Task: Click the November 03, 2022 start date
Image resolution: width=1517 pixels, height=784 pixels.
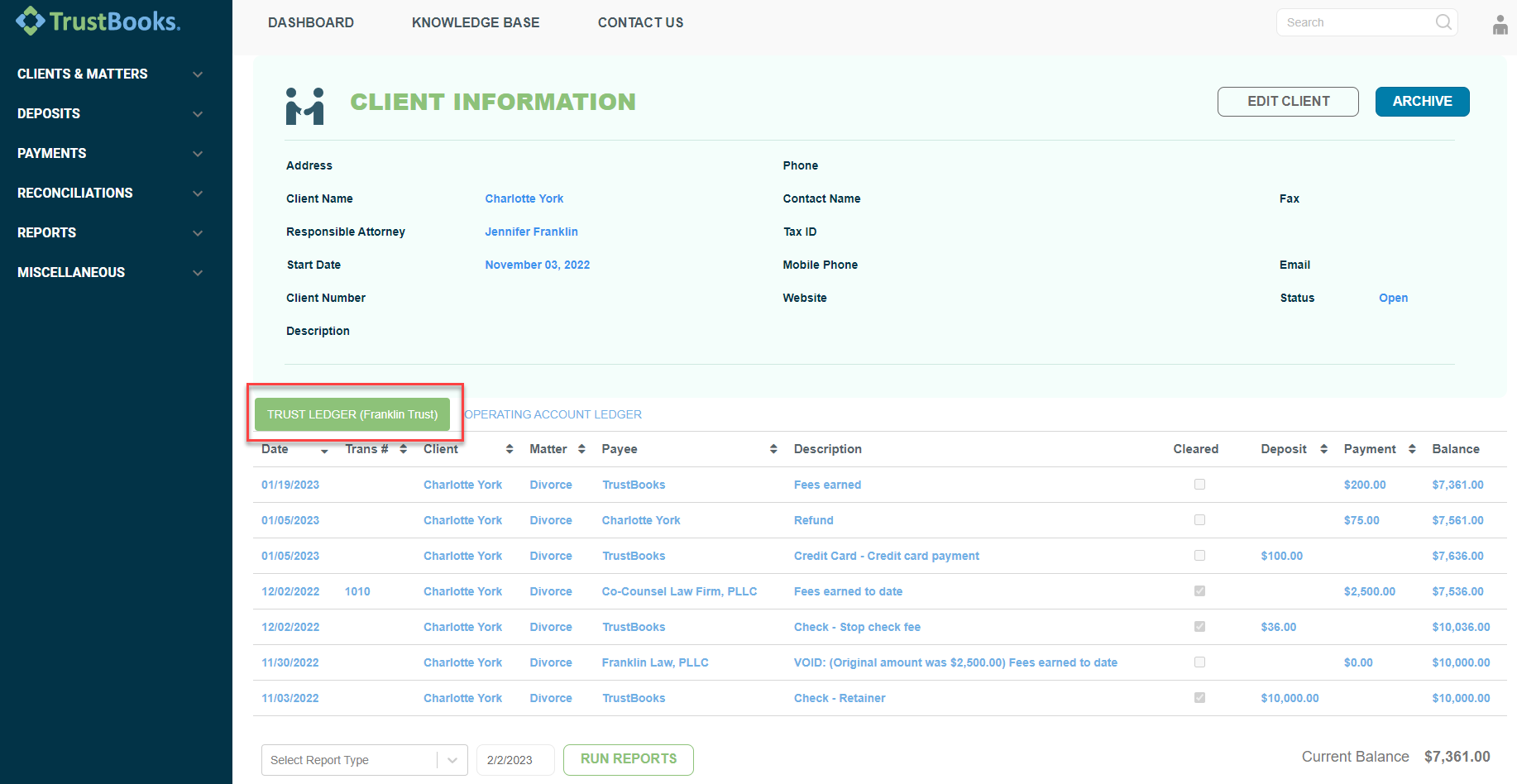Action: [538, 265]
